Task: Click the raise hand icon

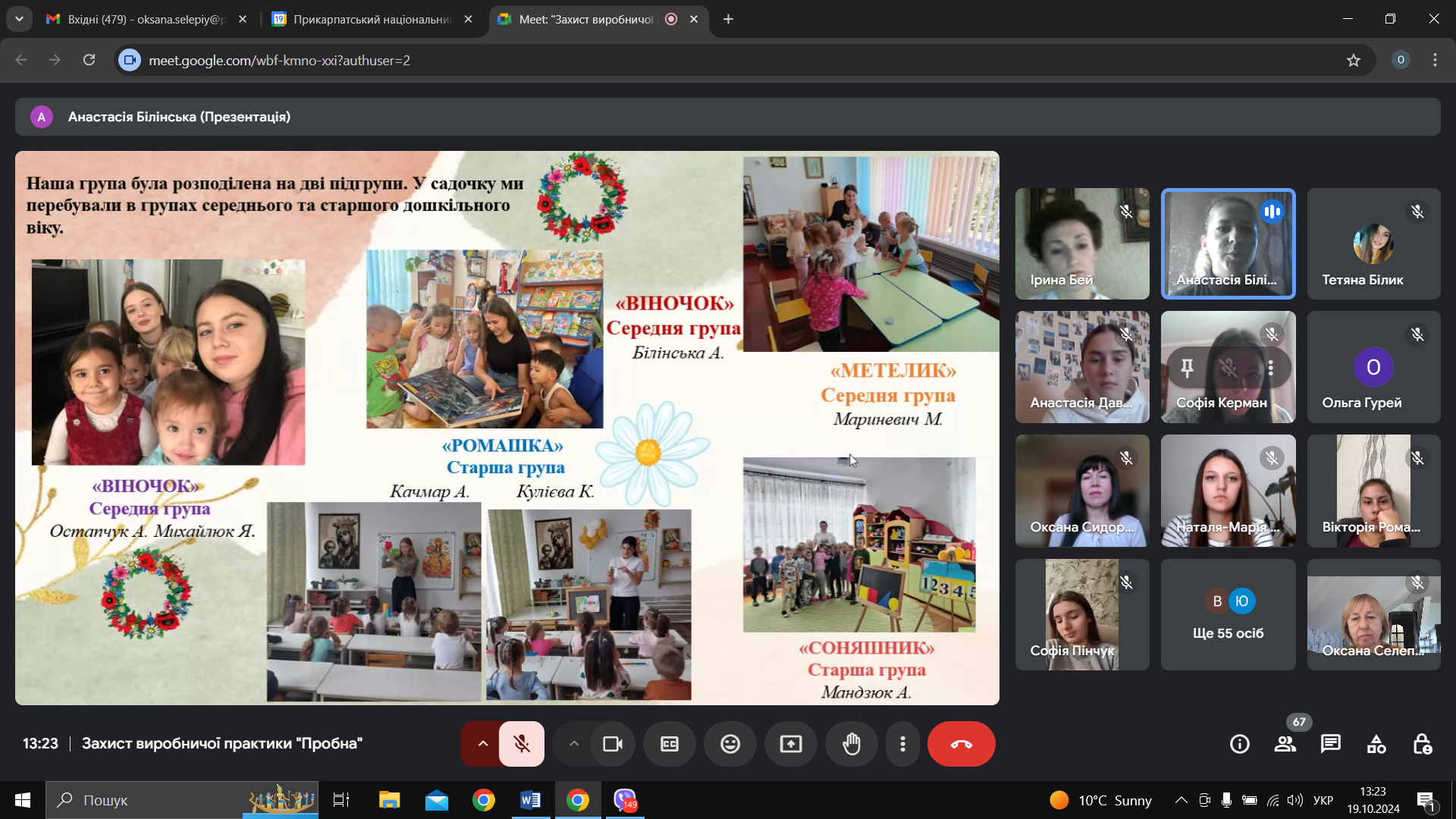Action: 852,744
